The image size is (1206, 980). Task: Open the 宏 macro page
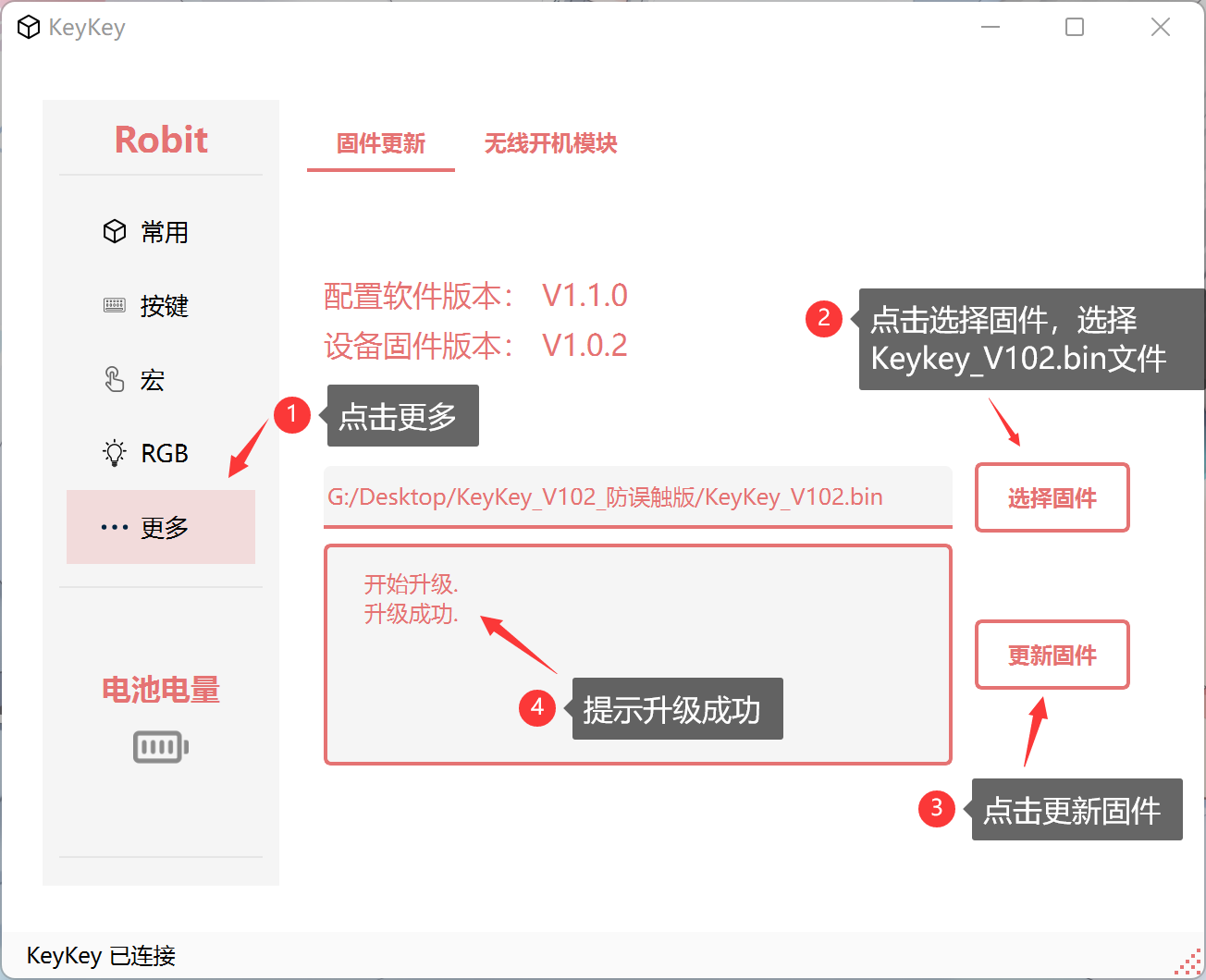coord(161,379)
